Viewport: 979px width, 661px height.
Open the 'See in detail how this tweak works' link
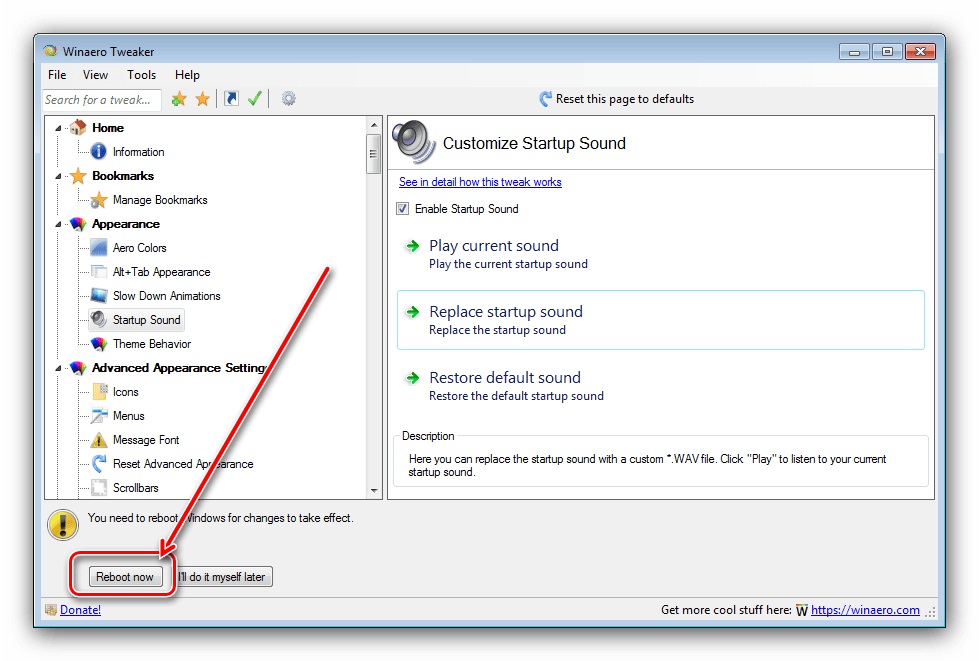pyautogui.click(x=480, y=182)
